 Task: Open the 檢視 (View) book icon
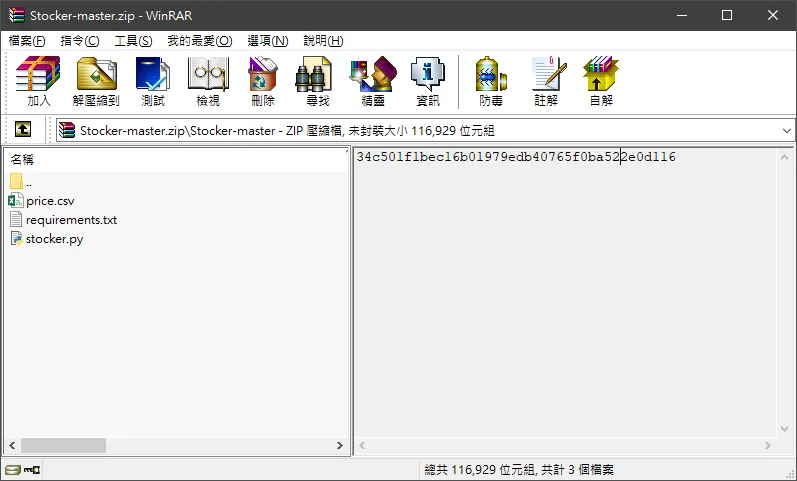pos(208,81)
